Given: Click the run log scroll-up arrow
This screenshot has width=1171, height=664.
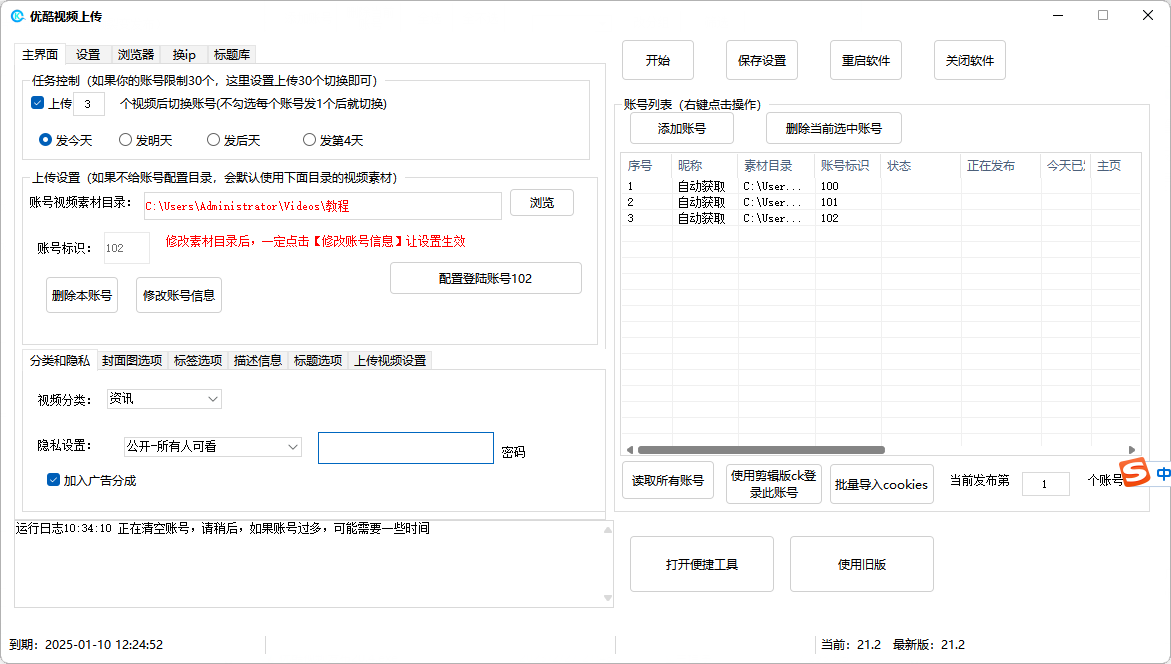Looking at the screenshot, I should click(x=608, y=530).
